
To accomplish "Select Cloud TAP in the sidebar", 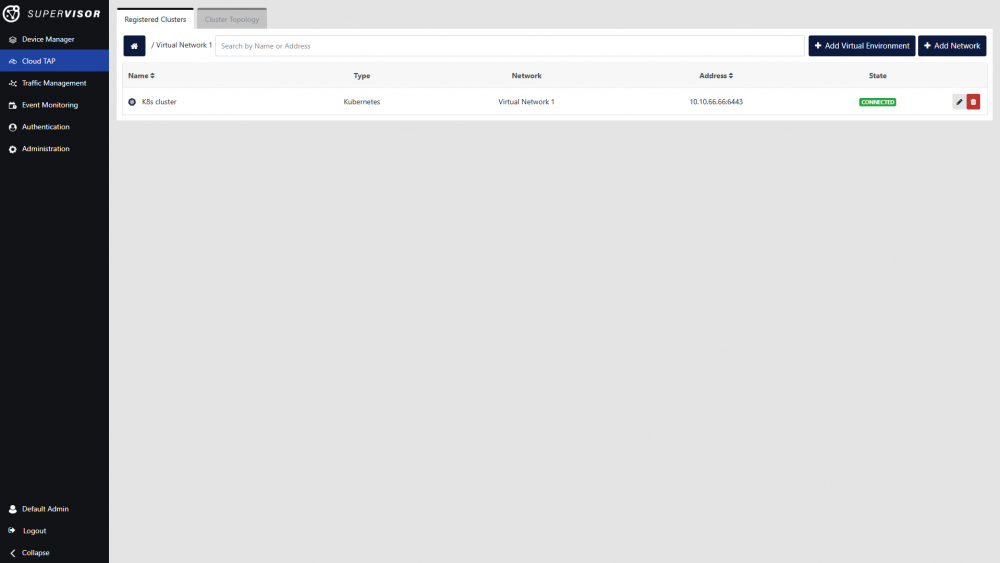I will (39, 61).
